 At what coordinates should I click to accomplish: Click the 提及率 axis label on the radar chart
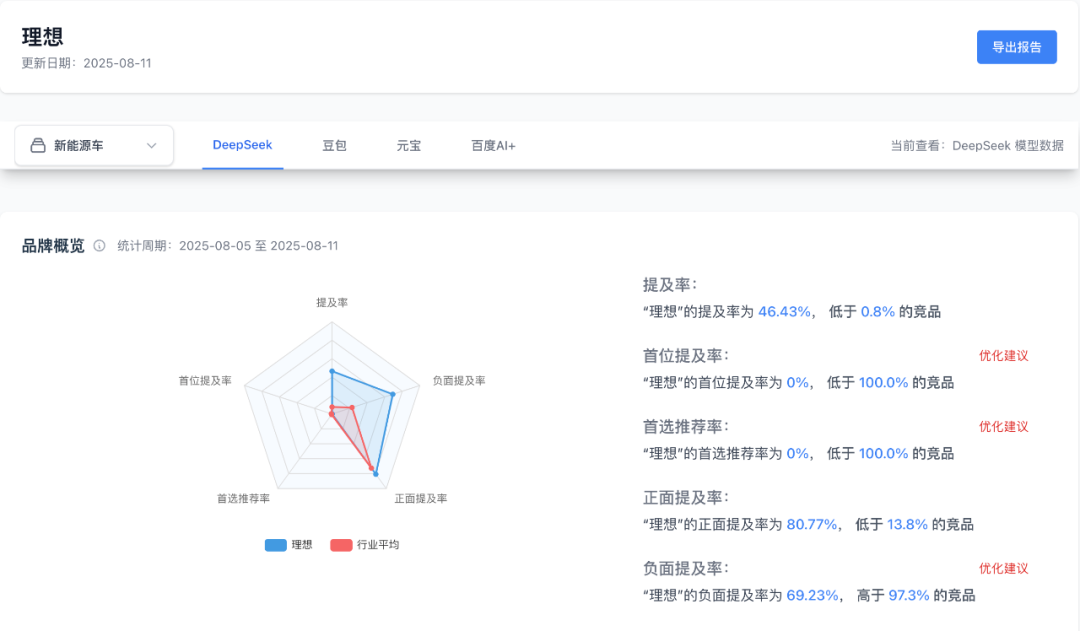click(x=332, y=302)
